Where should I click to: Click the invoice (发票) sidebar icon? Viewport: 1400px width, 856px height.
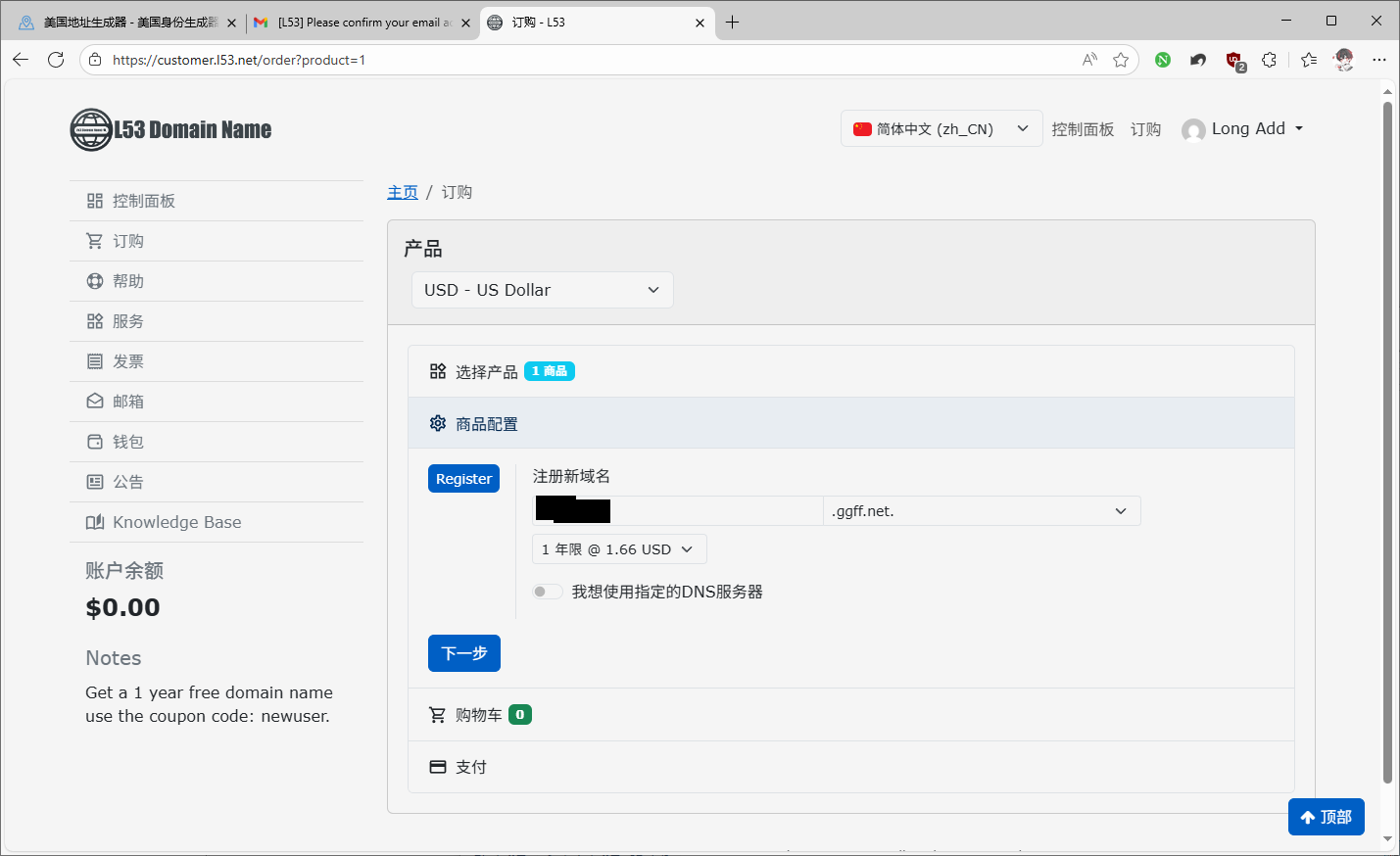tap(95, 361)
